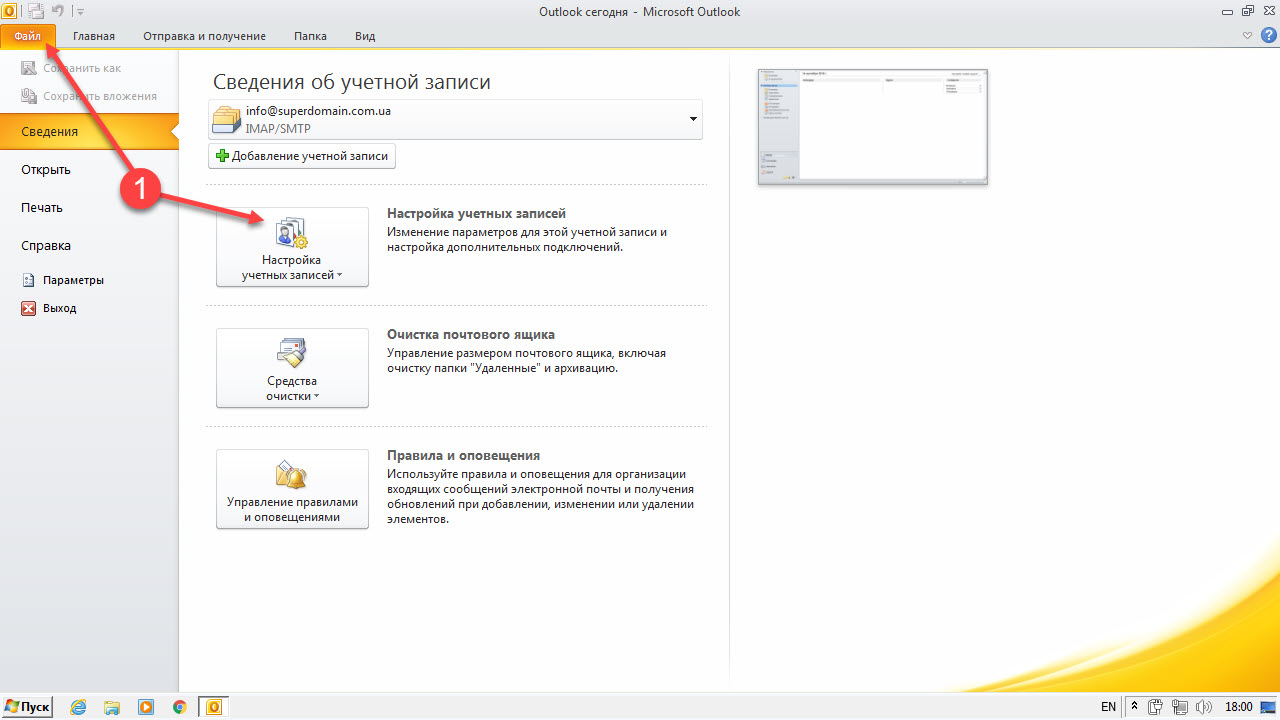Open Windows Explorer from the taskbar
The width and height of the screenshot is (1280, 720).
(x=112, y=707)
